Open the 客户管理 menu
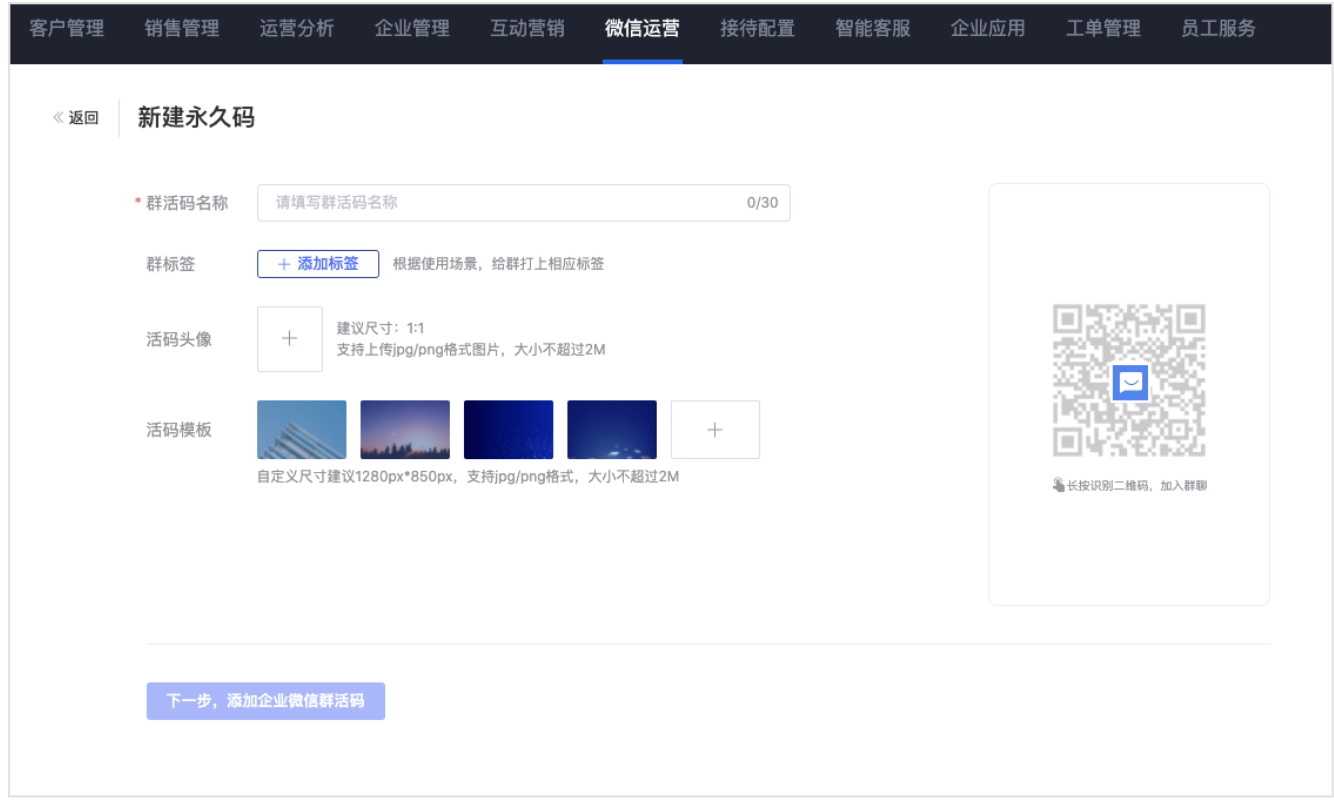Image resolution: width=1334 pixels, height=806 pixels. tap(66, 29)
